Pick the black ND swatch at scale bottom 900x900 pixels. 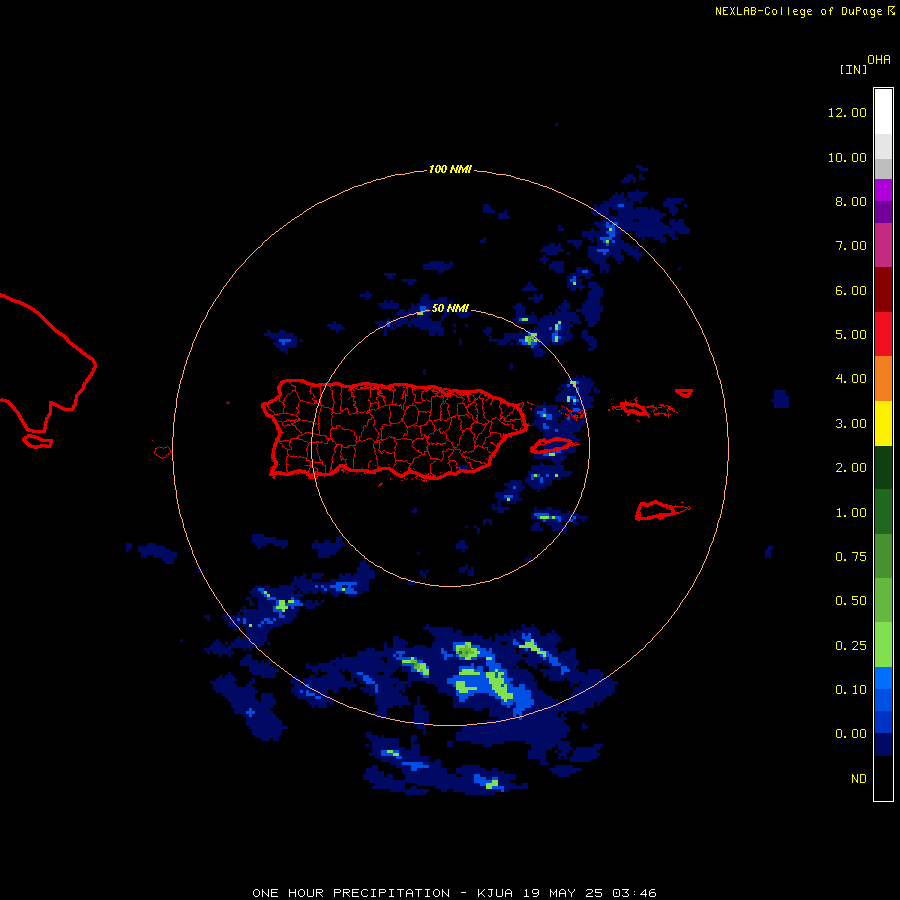pos(883,778)
